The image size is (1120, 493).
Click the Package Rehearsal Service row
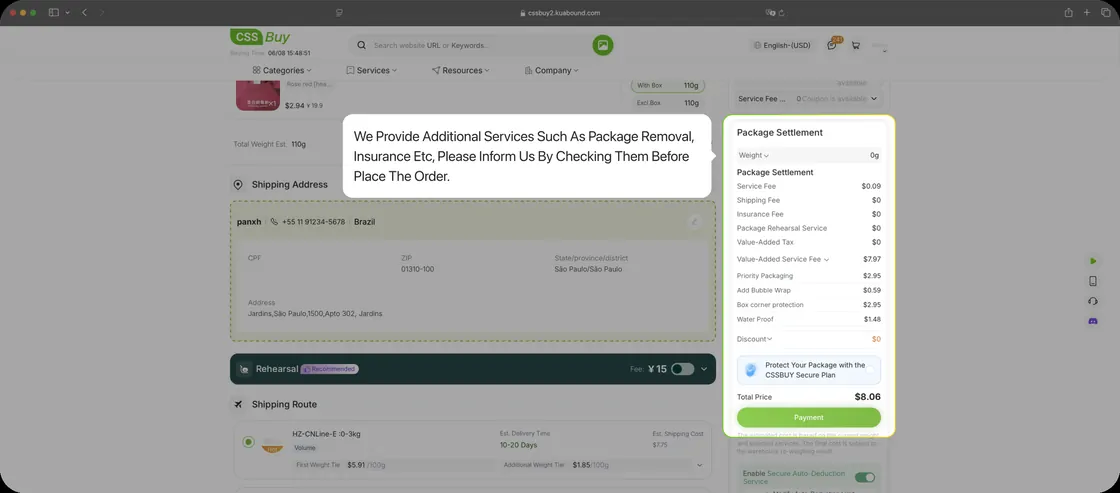point(809,228)
